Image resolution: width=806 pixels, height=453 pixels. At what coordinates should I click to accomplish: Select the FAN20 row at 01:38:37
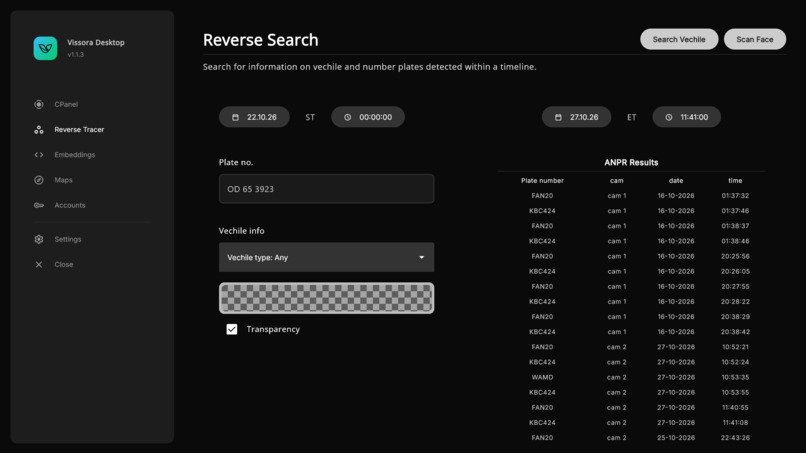(631, 226)
